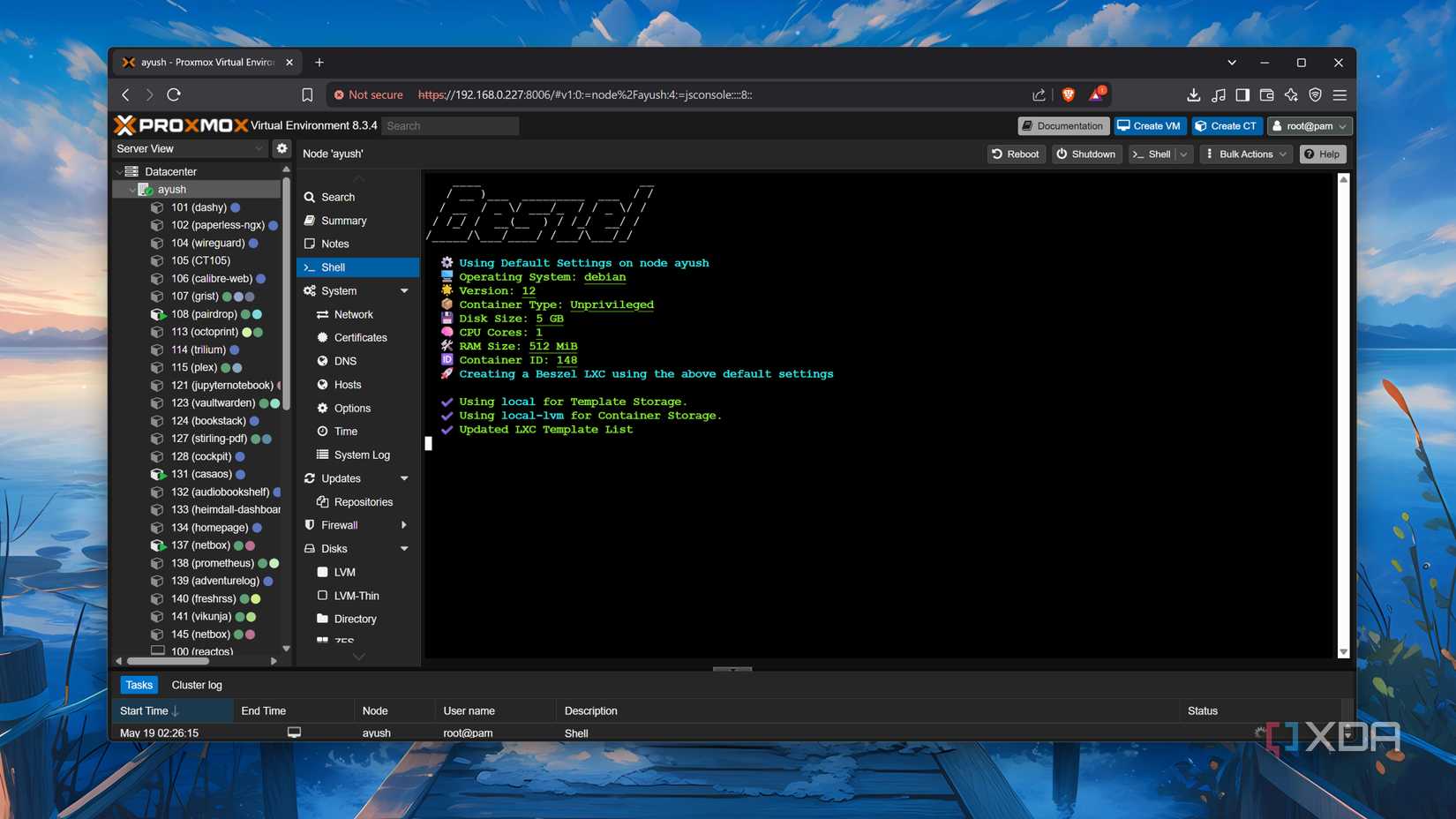Viewport: 1456px width, 819px height.
Task: Click the Create CT button
Action: (x=1226, y=125)
